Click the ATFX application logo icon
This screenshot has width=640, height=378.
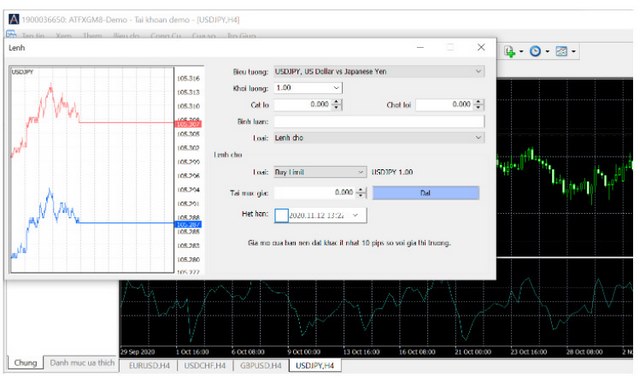point(13,19)
